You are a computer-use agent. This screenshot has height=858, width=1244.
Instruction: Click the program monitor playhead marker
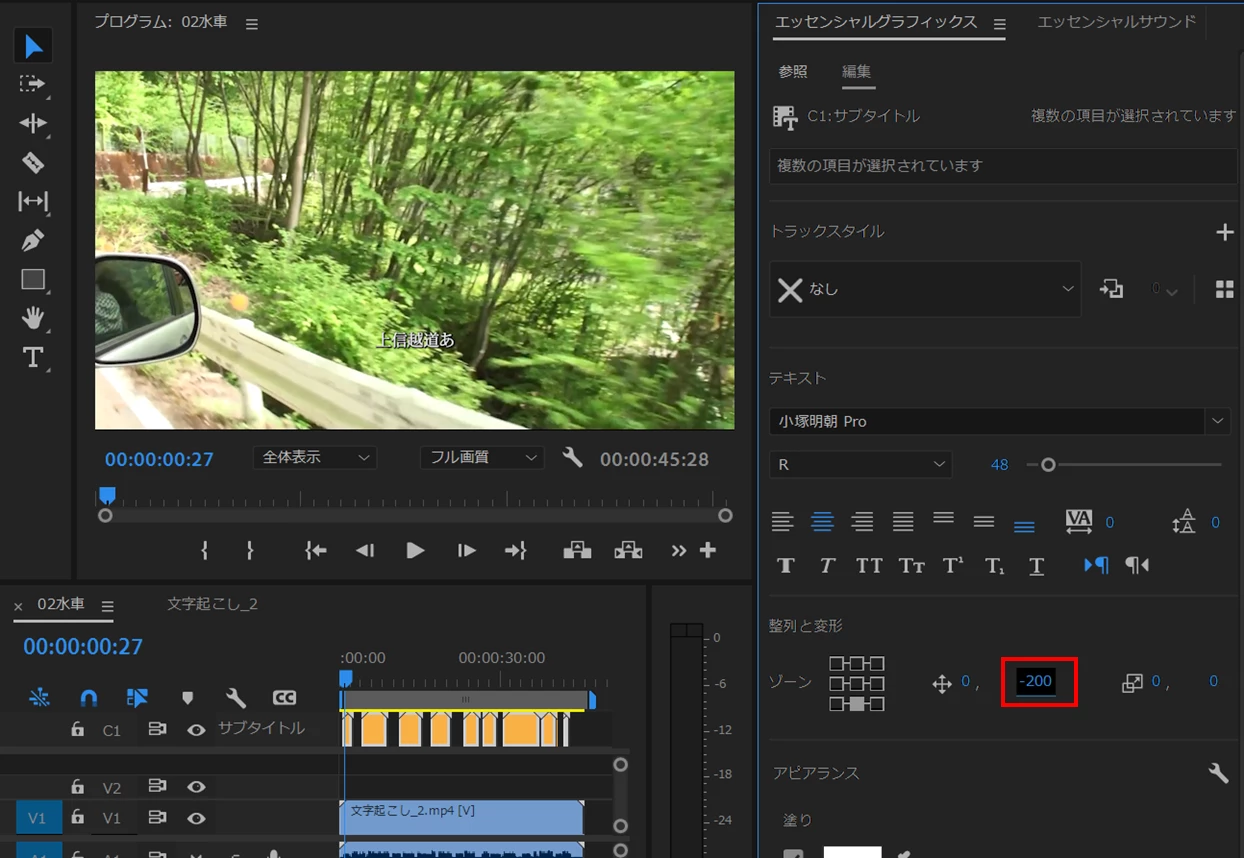coord(107,495)
